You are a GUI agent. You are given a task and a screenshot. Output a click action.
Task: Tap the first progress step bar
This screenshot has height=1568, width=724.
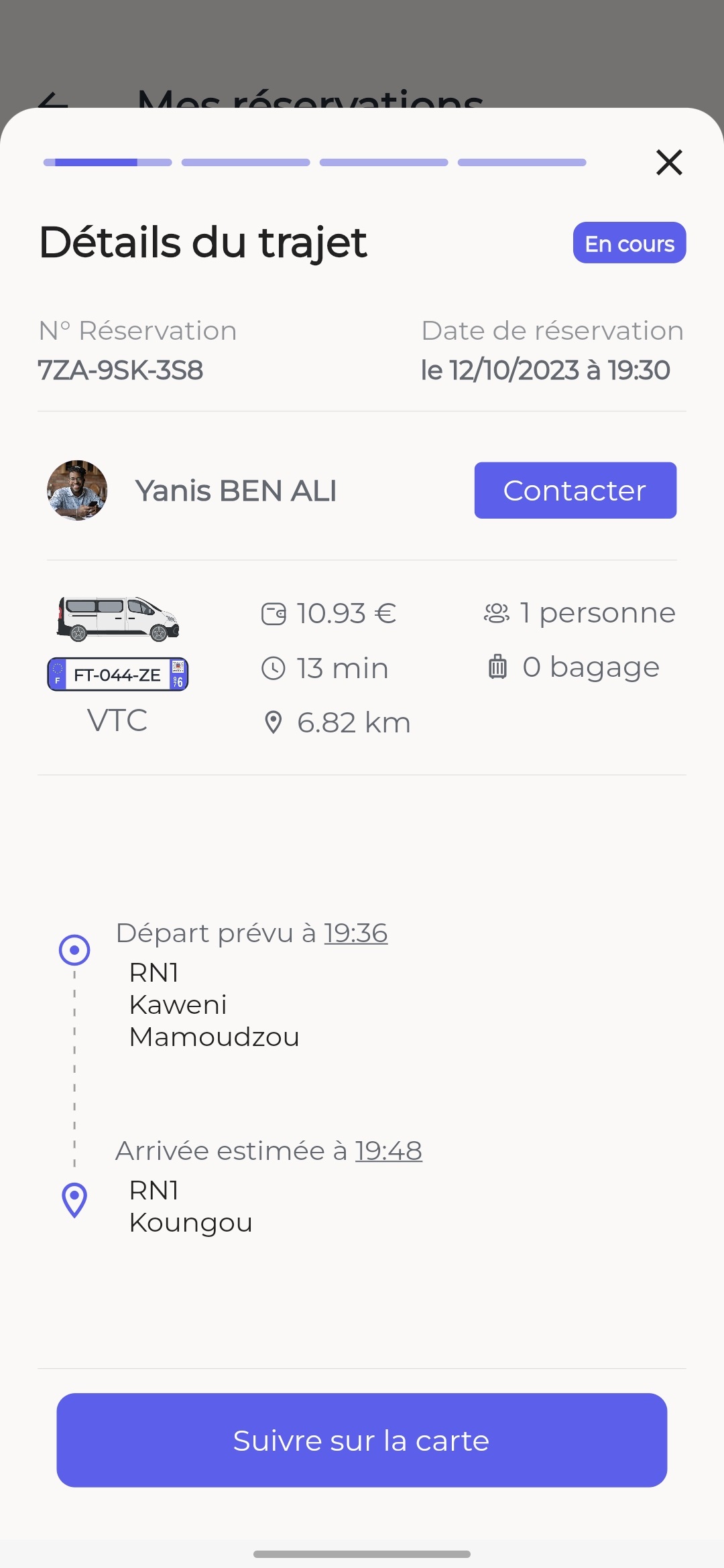(108, 162)
